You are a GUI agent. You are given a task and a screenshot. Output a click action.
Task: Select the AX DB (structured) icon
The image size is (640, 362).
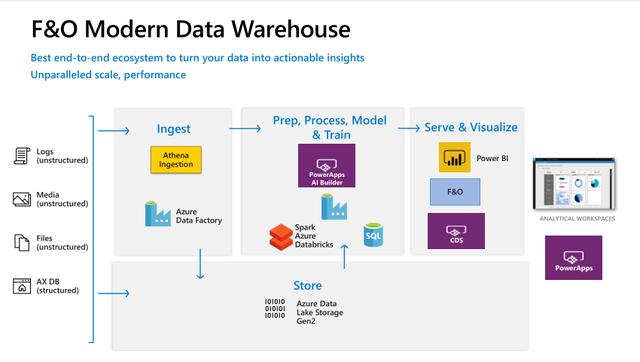pyautogui.click(x=22, y=286)
